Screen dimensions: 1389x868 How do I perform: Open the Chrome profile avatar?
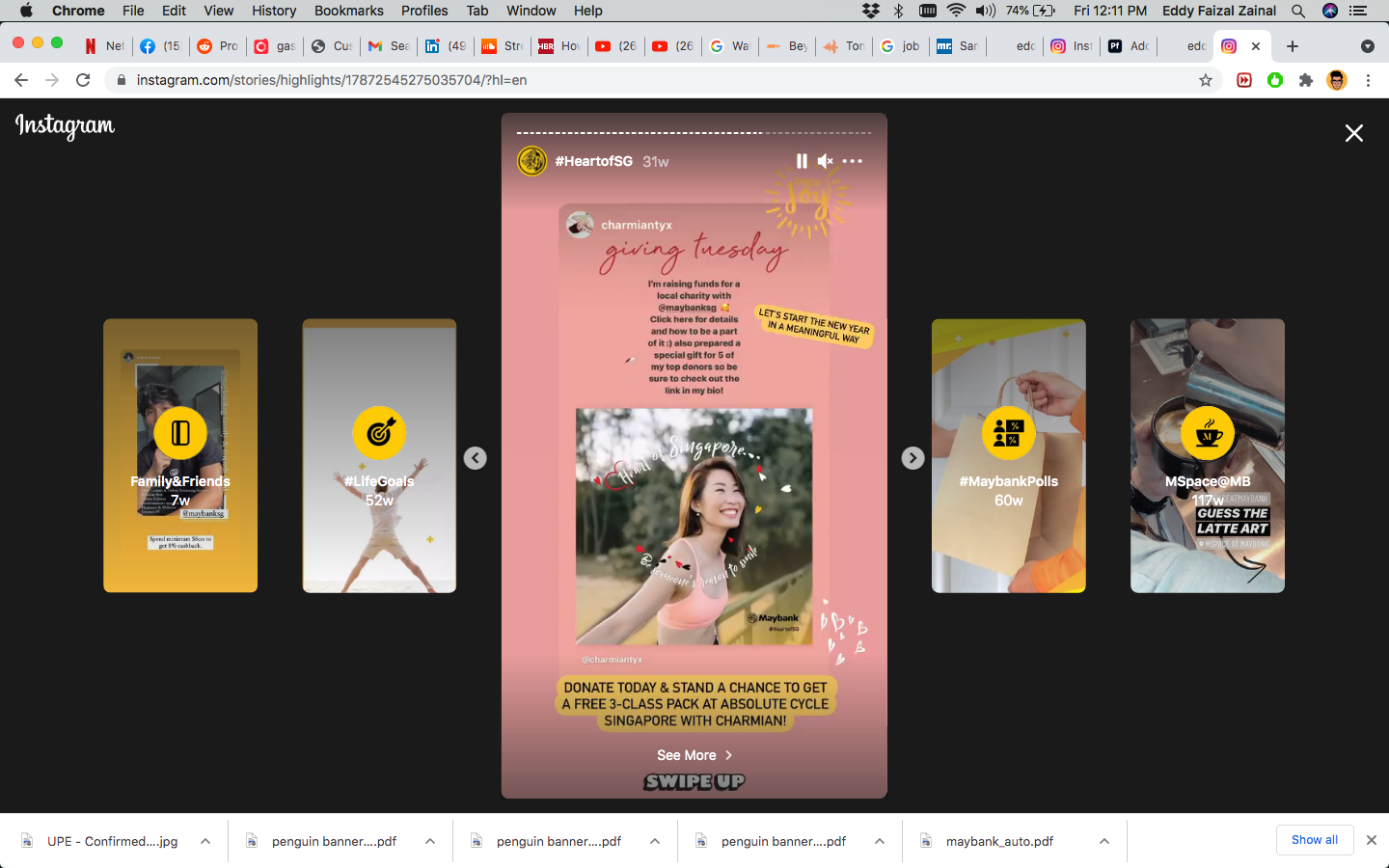[x=1337, y=80]
